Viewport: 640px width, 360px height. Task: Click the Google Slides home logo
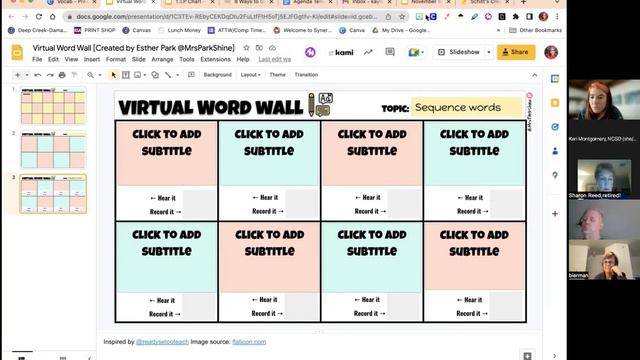17,53
